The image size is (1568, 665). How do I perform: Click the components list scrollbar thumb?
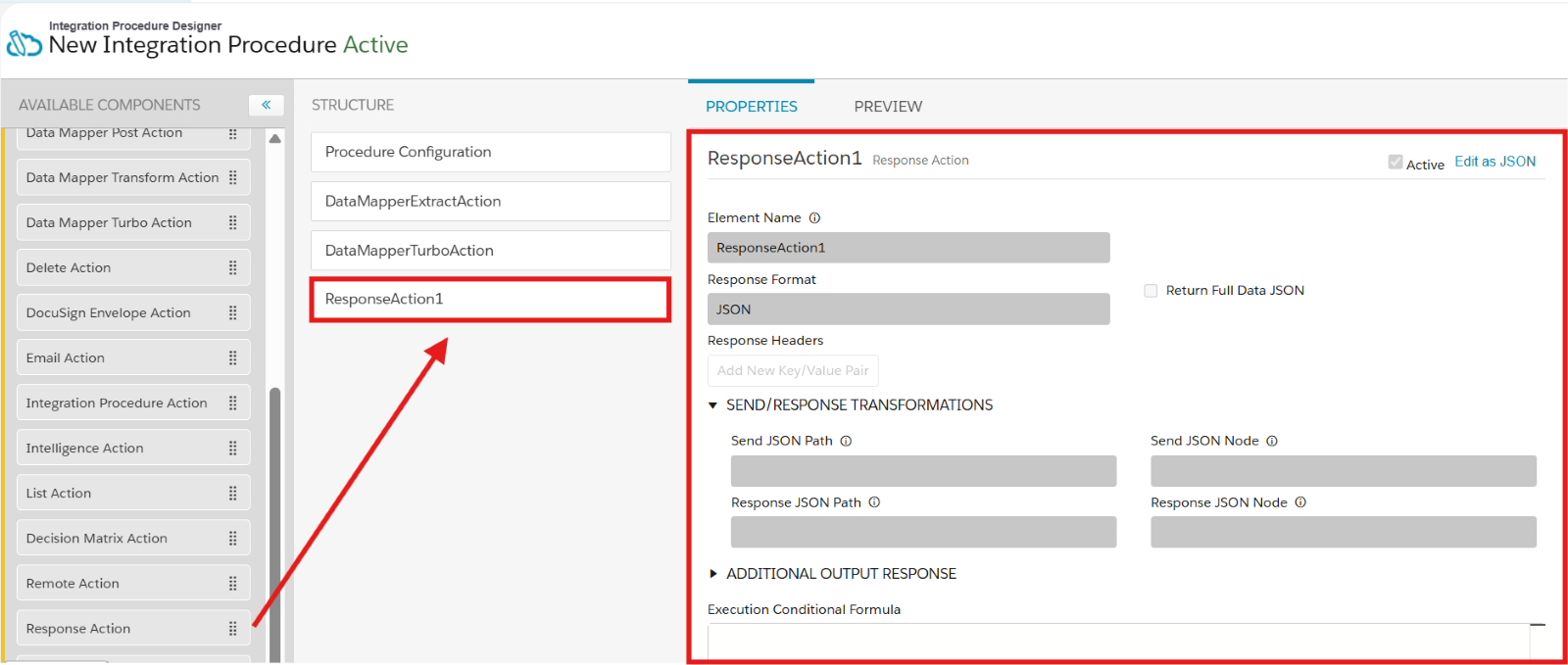[275, 519]
